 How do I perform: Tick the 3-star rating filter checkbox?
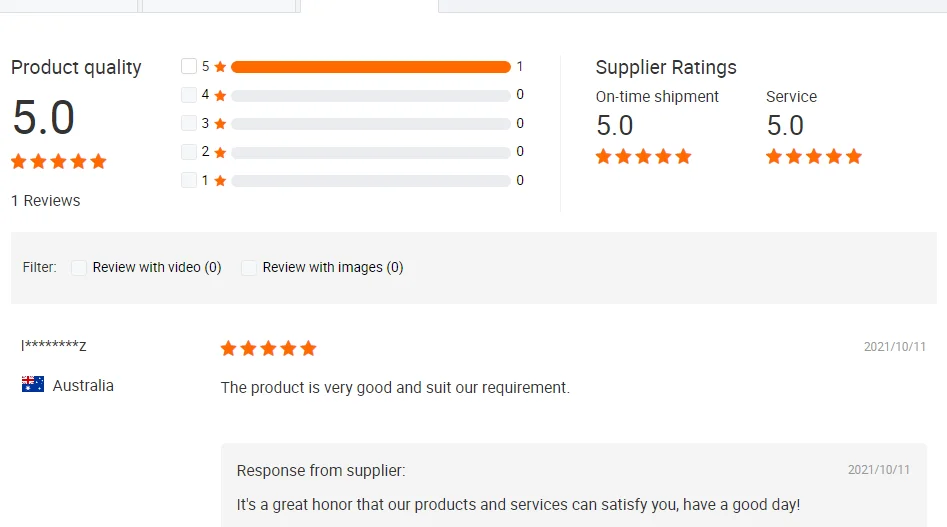pos(189,123)
